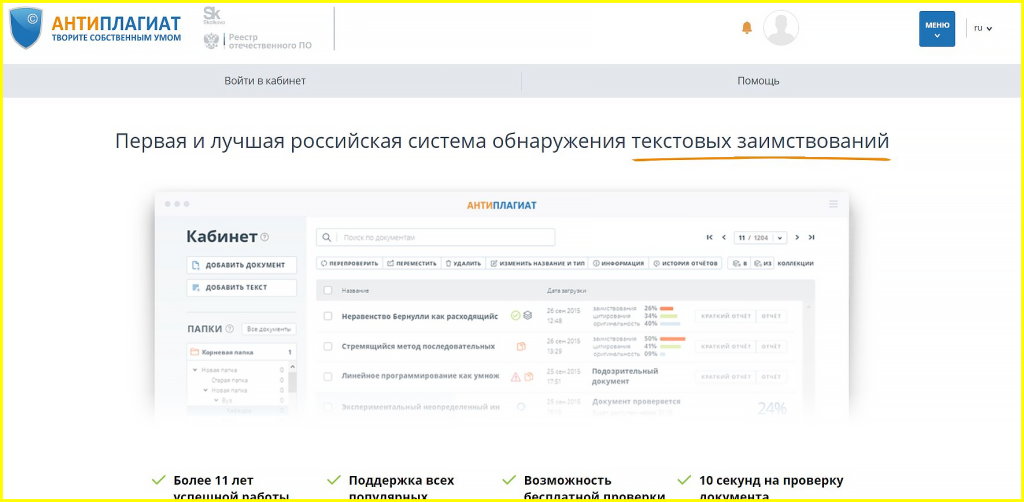Click the red warning triangle in Линейное программирование row
This screenshot has width=1024, height=502.
(x=515, y=377)
